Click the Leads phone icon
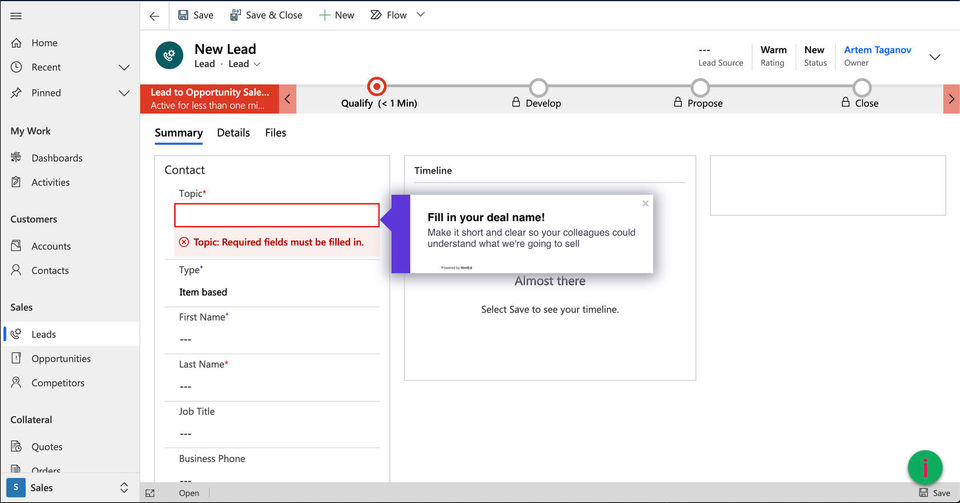 coord(16,333)
